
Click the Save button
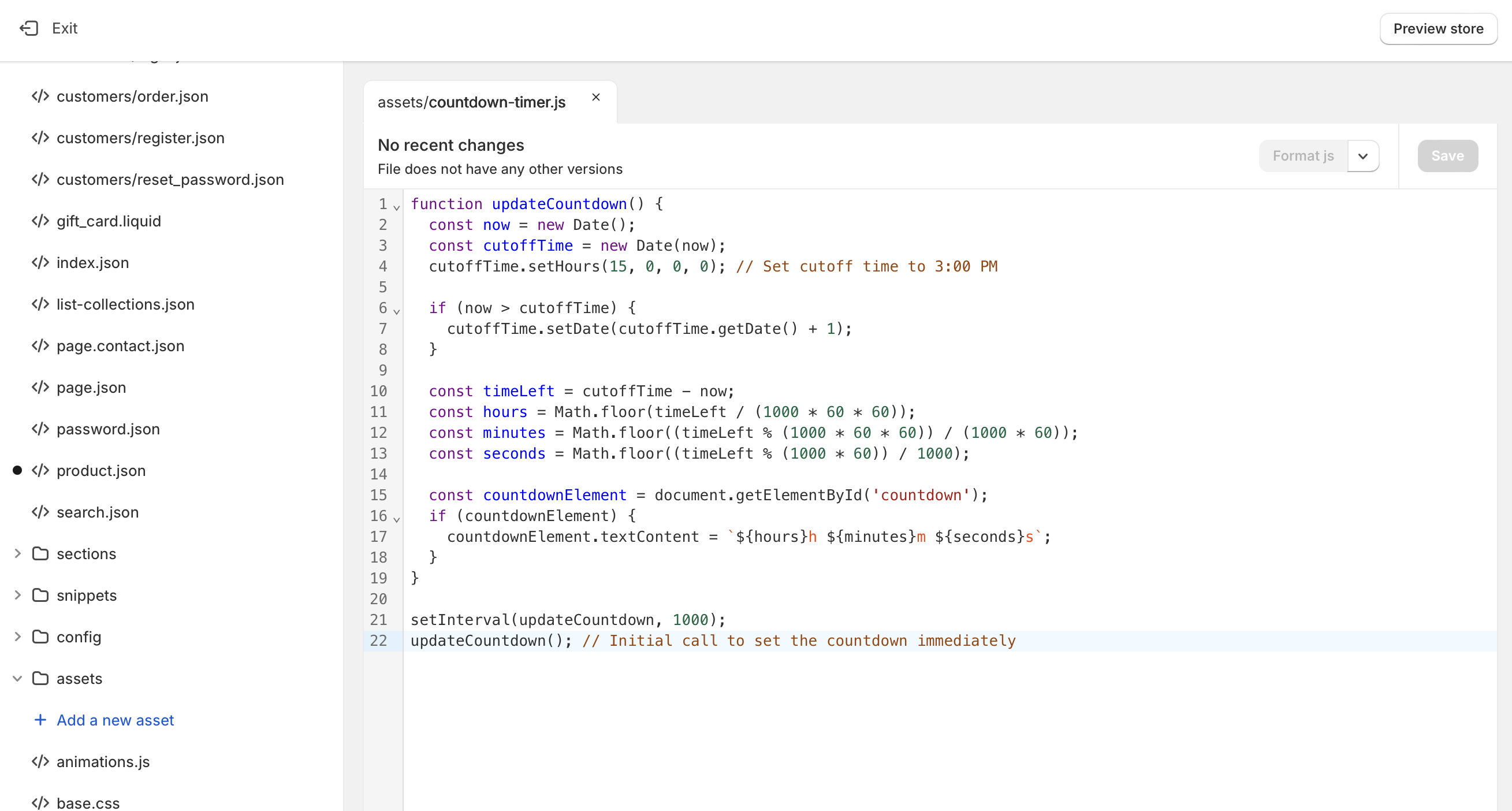[x=1447, y=156]
